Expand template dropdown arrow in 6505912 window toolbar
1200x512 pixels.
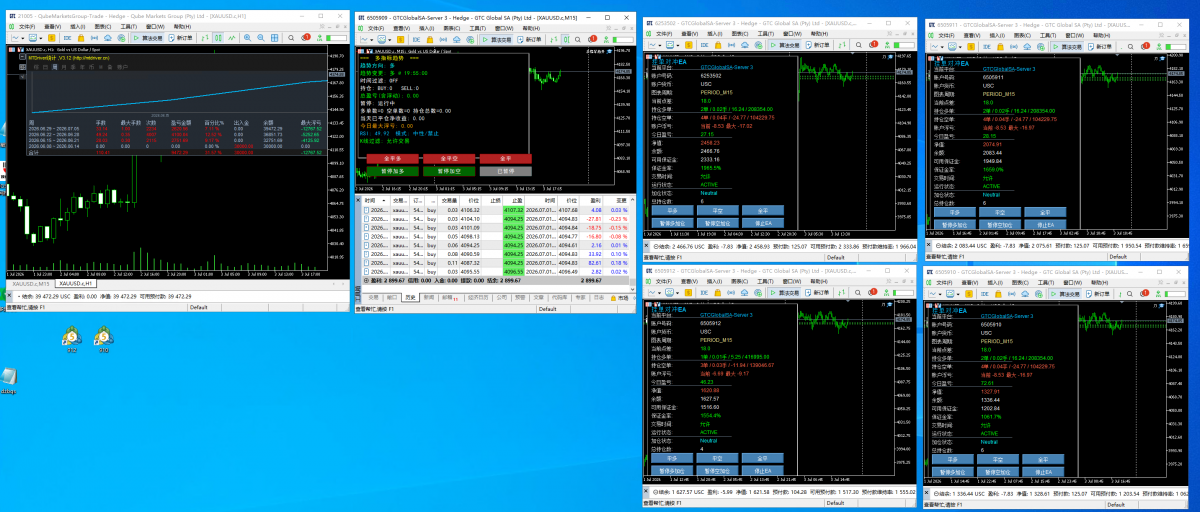point(677,293)
